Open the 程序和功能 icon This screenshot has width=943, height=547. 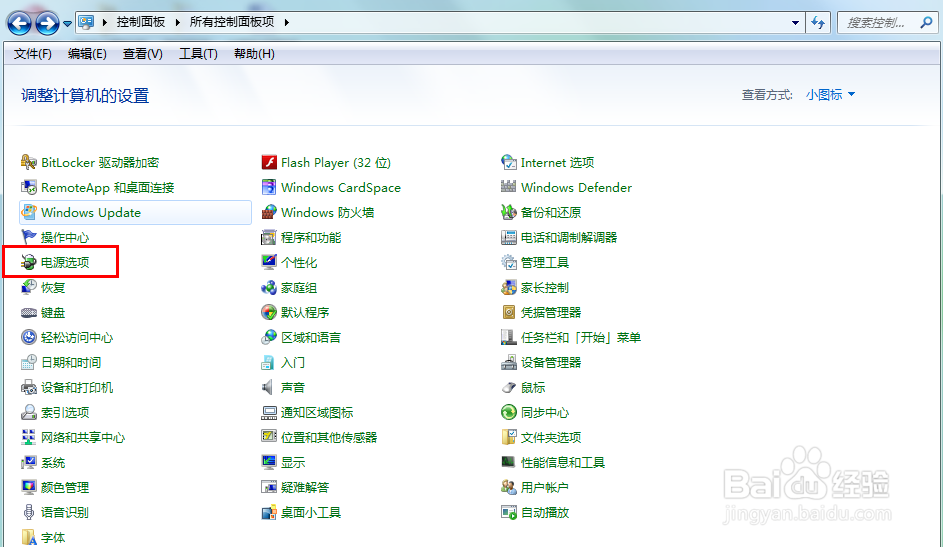pyautogui.click(x=269, y=237)
